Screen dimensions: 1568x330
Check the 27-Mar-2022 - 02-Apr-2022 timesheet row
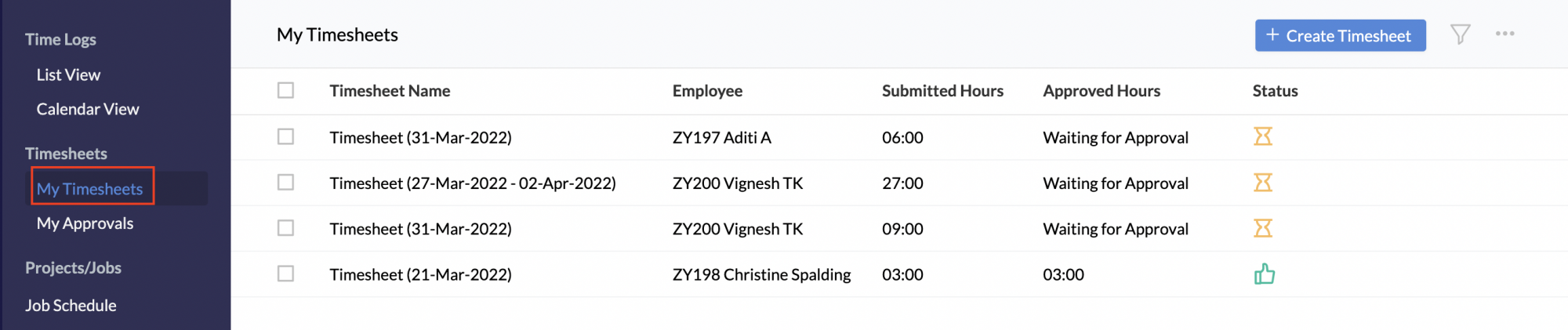pos(285,182)
